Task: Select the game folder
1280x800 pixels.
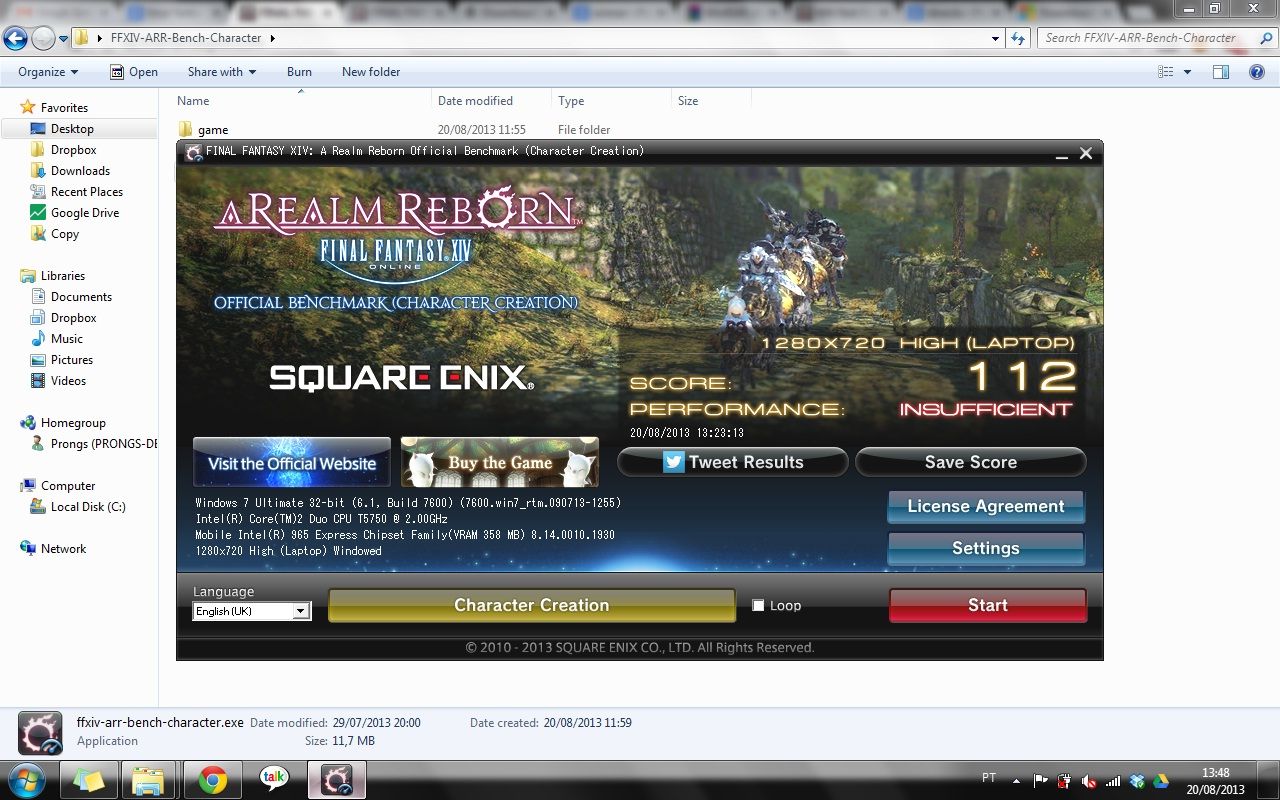Action: tap(213, 129)
